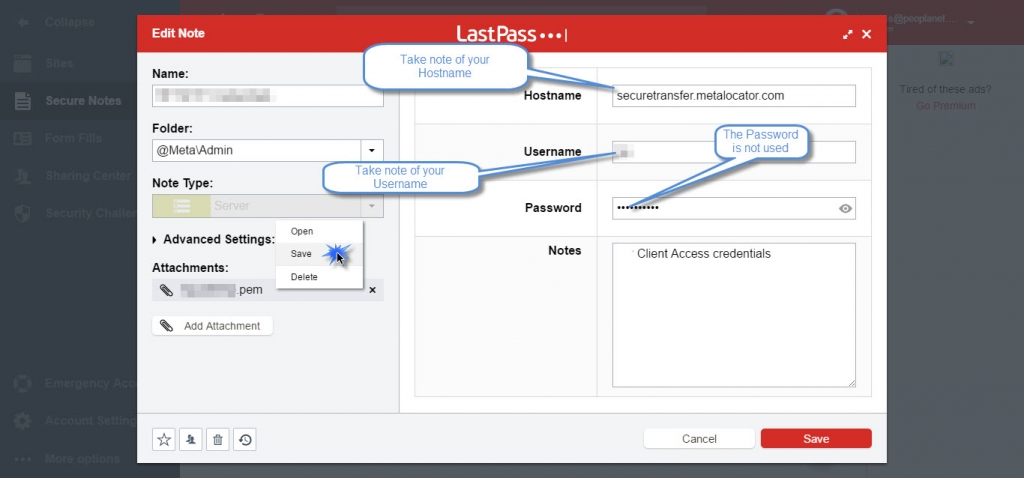Expand the Edit Note dialog to fullscreen
Image resolution: width=1024 pixels, height=478 pixels.
click(847, 34)
